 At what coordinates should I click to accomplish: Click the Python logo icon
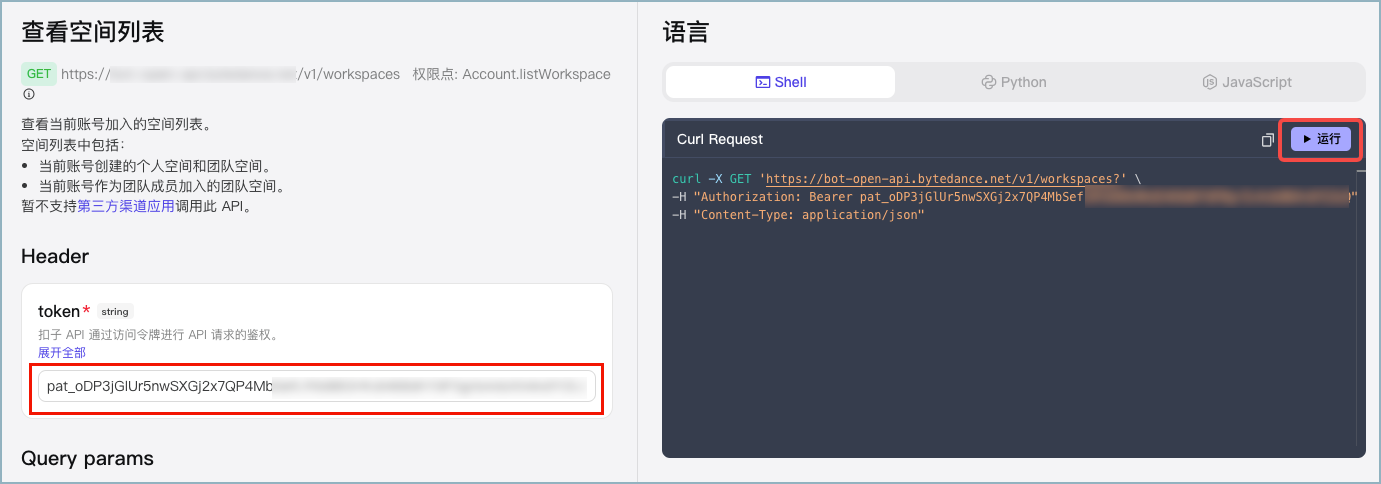[x=988, y=82]
